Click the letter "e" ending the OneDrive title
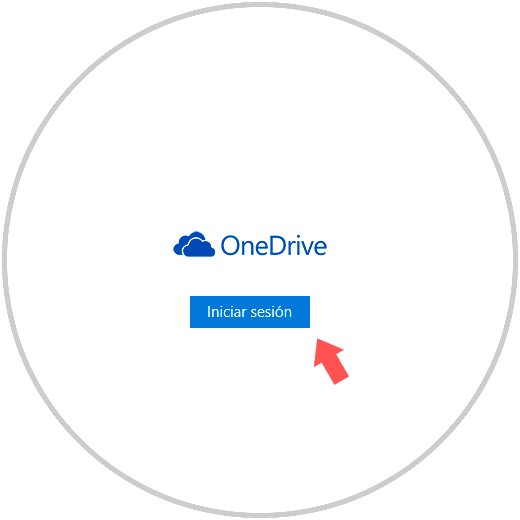This screenshot has height=520, width=520. click(320, 248)
